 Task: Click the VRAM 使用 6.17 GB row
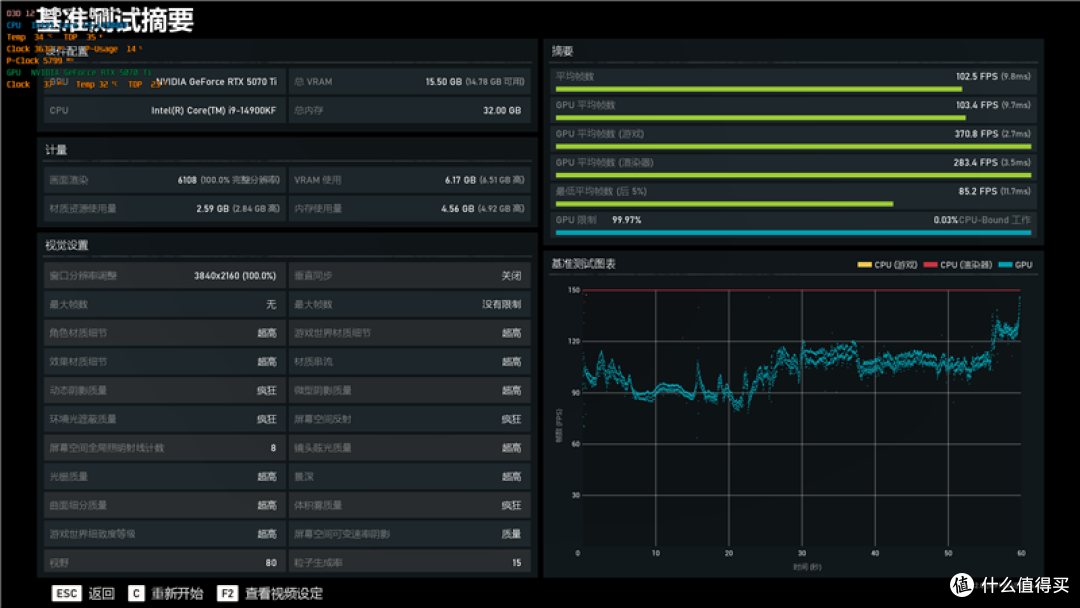(409, 180)
